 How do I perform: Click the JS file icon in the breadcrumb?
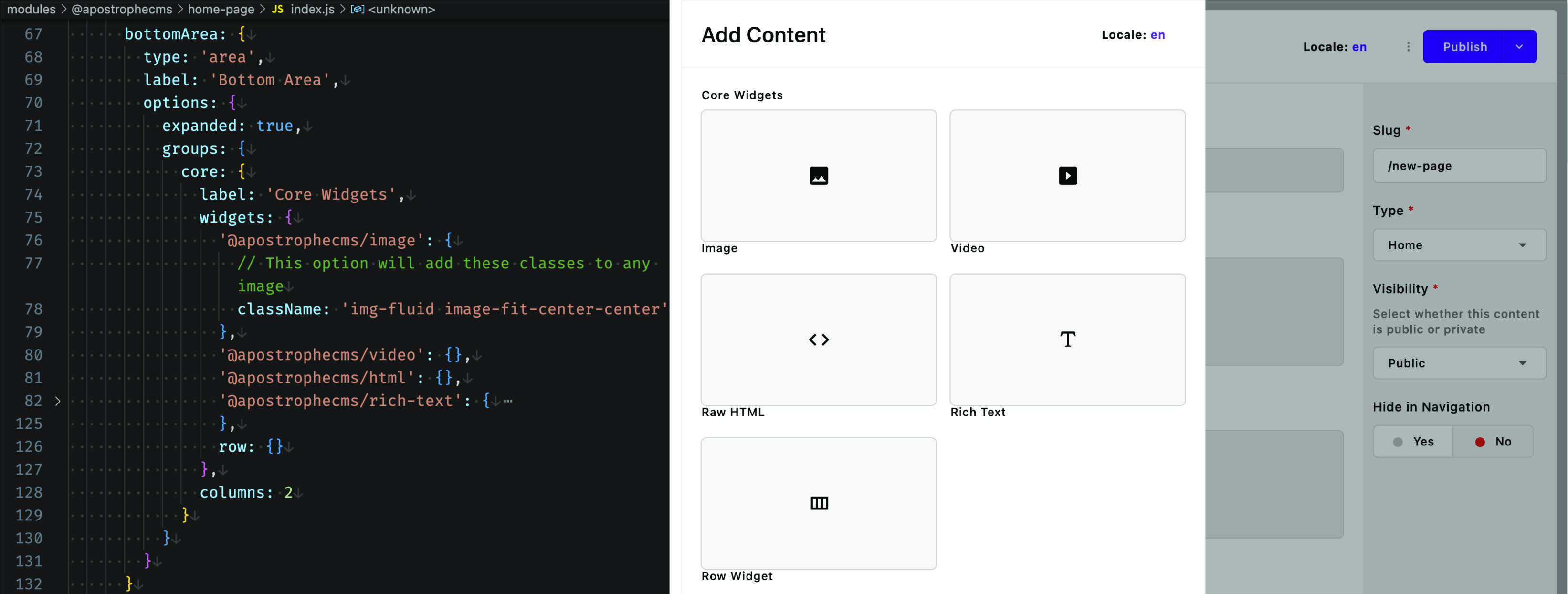point(278,9)
